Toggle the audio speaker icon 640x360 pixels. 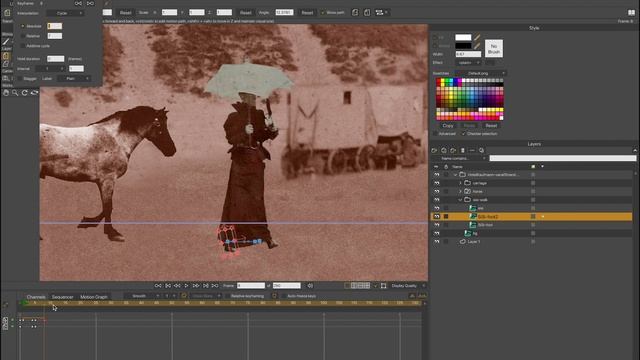[x=310, y=286]
